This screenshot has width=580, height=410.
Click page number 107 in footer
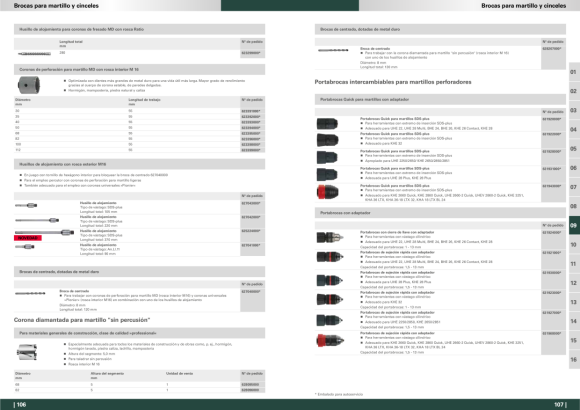(560, 405)
